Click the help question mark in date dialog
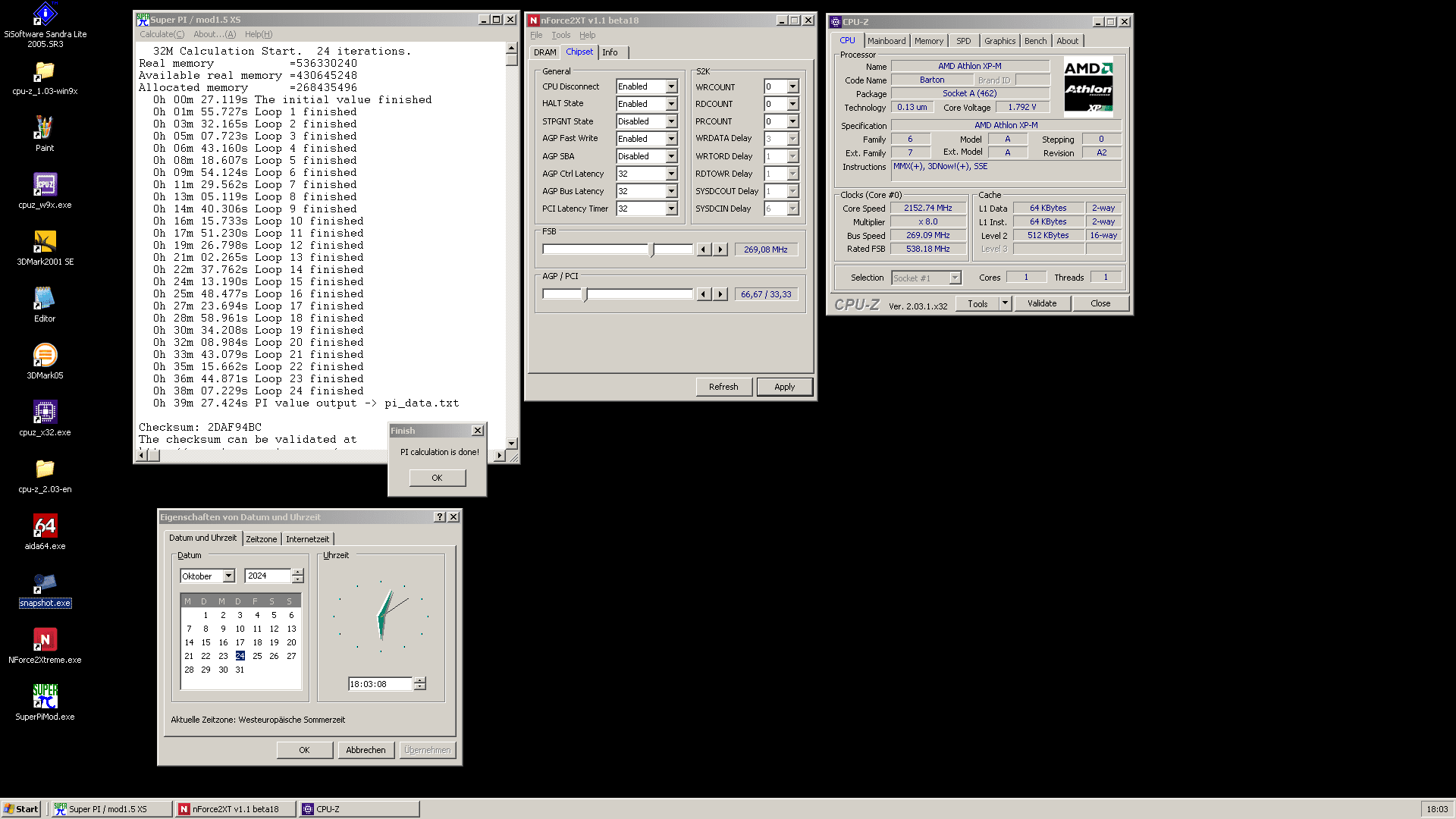The width and height of the screenshot is (1456, 819). (x=439, y=517)
